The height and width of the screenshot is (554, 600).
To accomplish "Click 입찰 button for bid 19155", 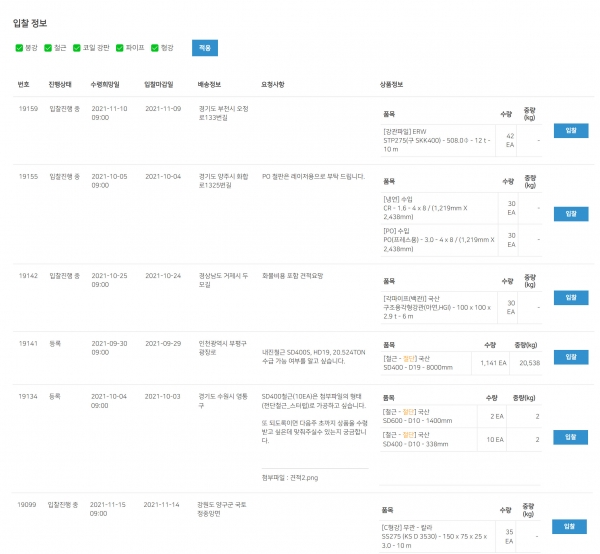I will pos(571,214).
